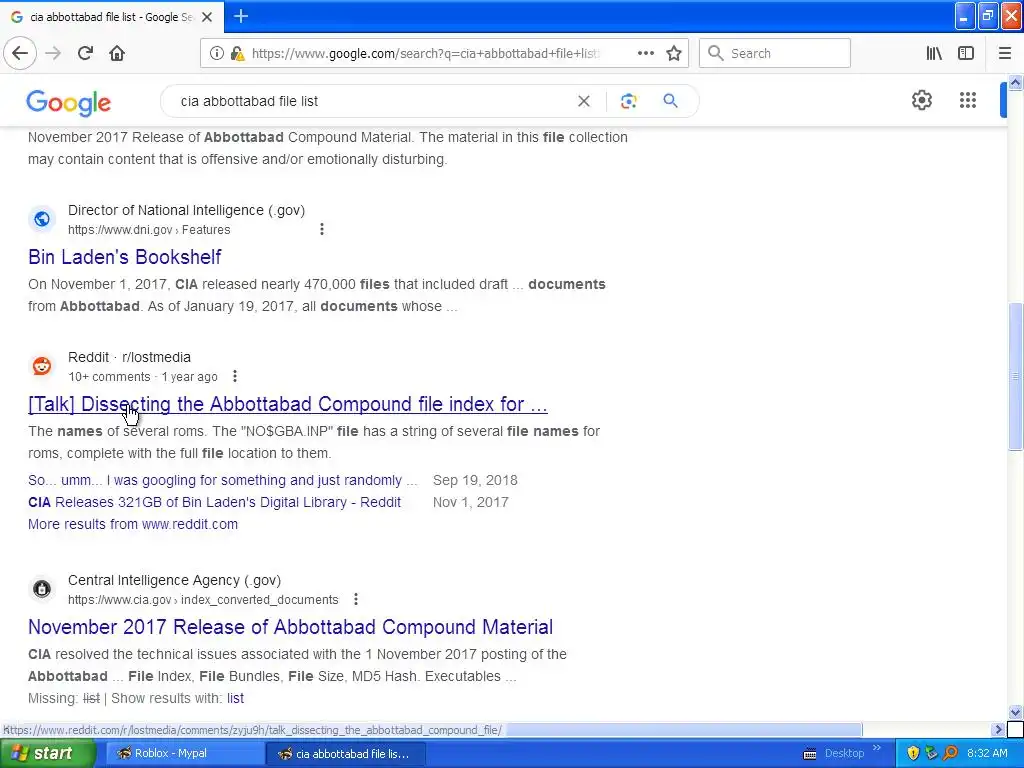Open the Library bookshelf icon
This screenshot has width=1024, height=768.
[x=934, y=53]
